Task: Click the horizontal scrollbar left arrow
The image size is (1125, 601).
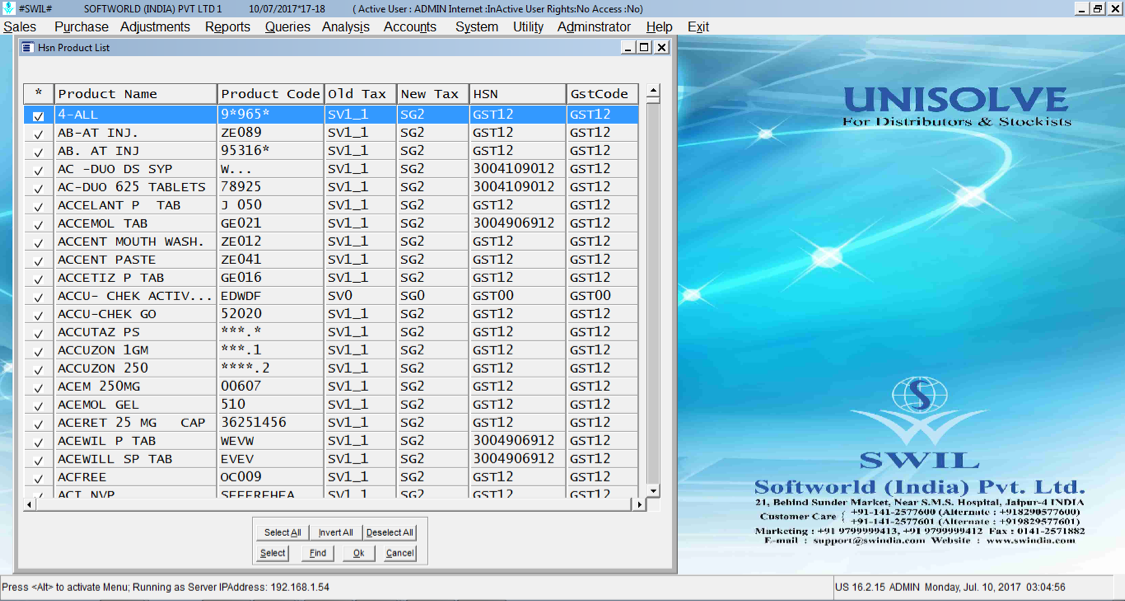Action: (29, 504)
